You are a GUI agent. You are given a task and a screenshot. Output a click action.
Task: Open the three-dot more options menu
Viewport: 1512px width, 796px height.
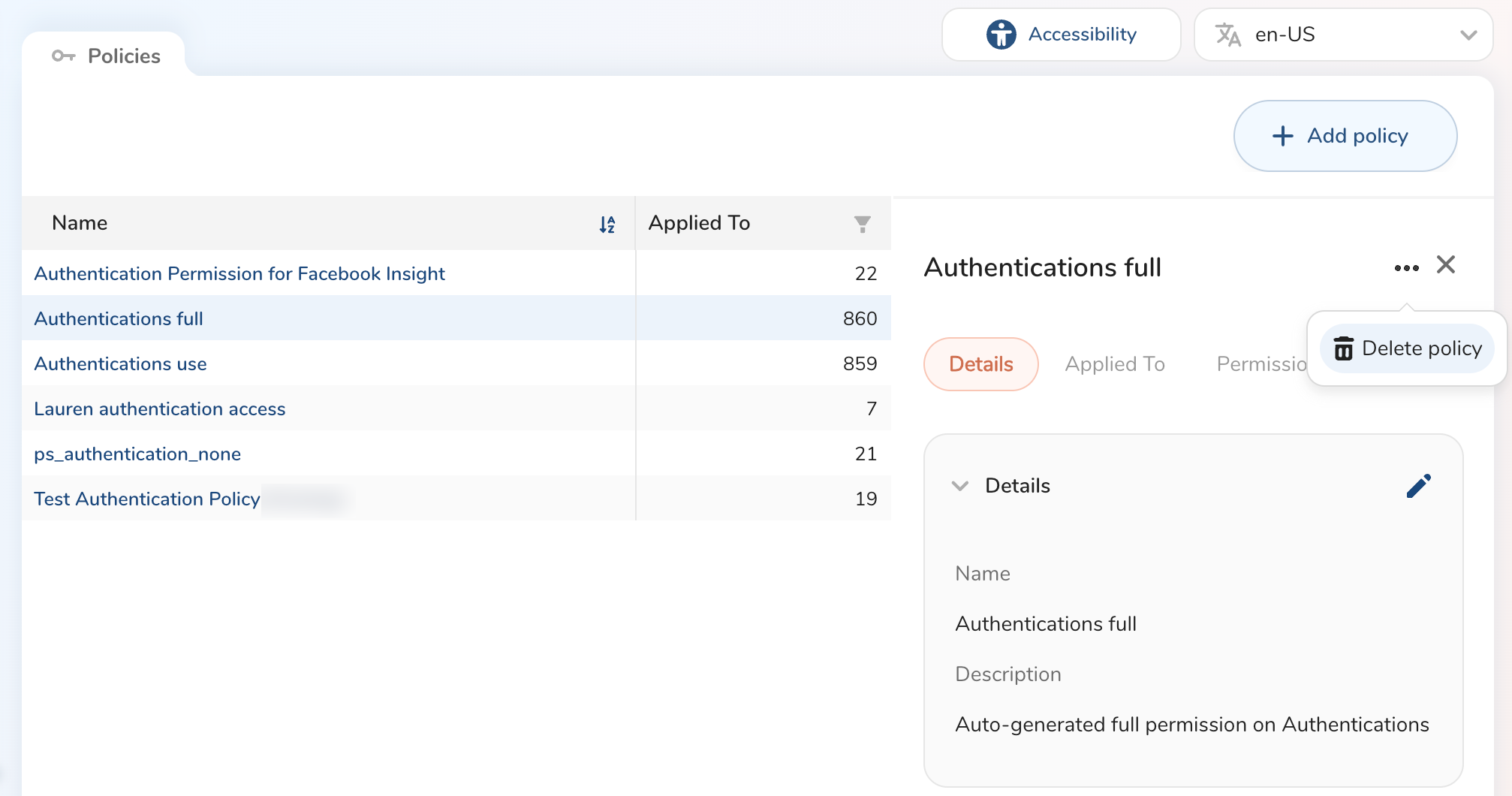tap(1406, 267)
